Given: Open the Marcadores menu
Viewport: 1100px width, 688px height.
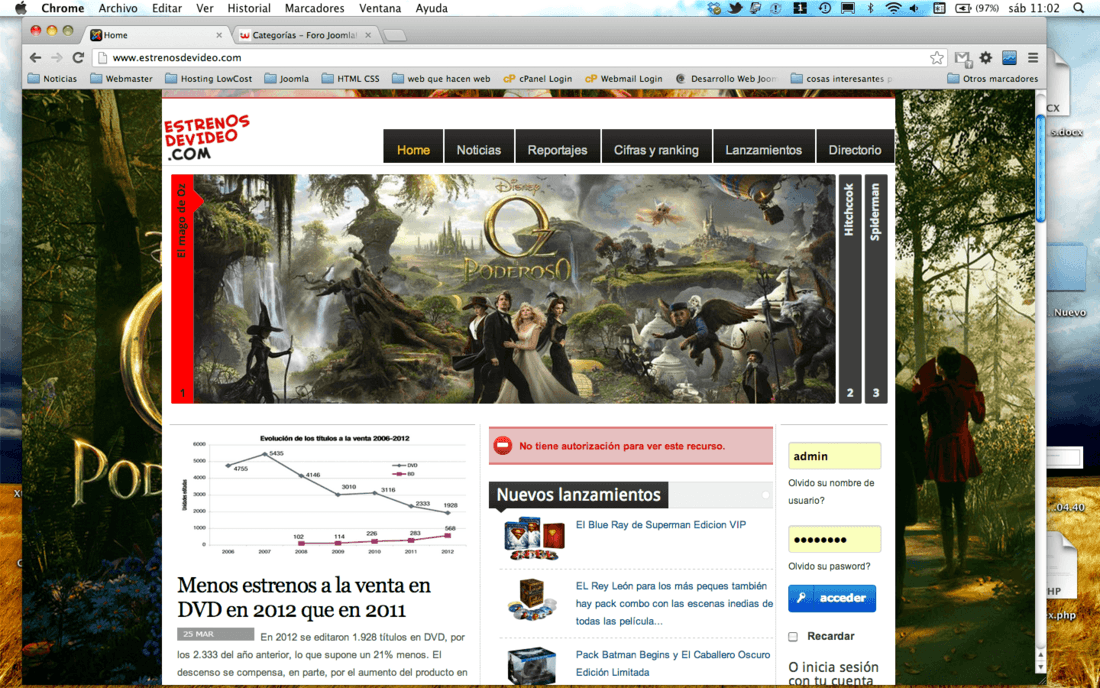Looking at the screenshot, I should [314, 8].
